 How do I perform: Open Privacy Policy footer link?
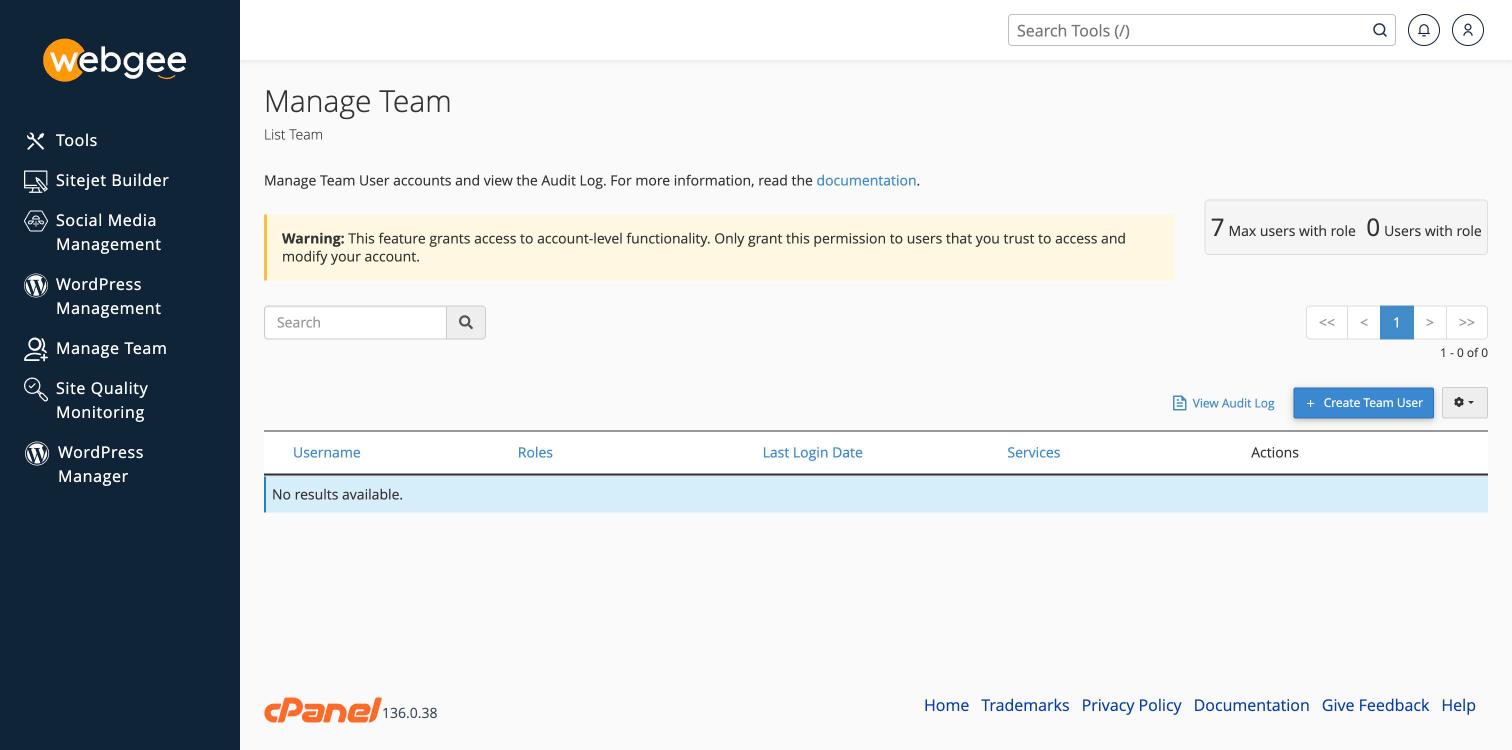(1131, 705)
